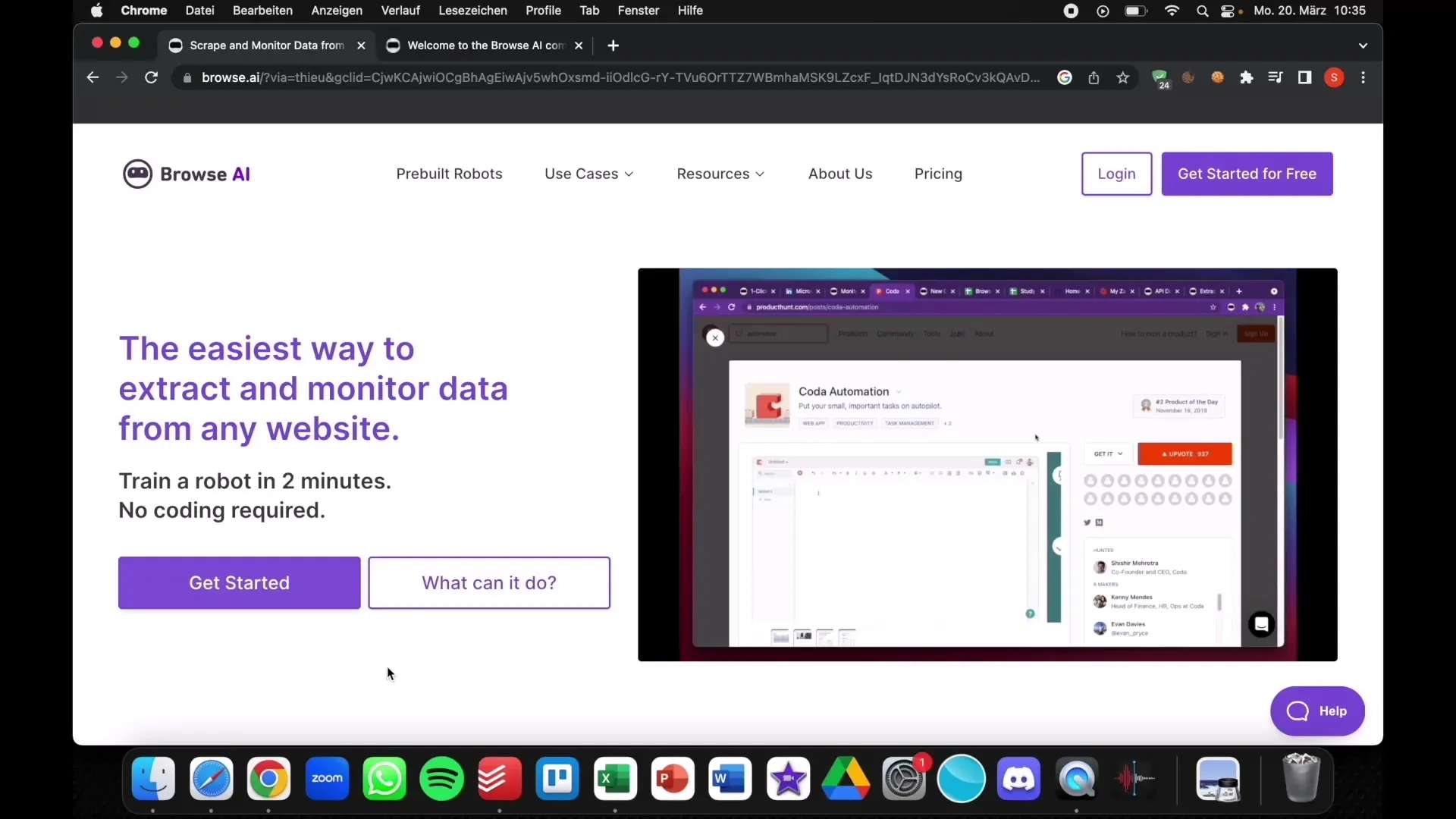Open Discord from the dock

click(x=1018, y=778)
